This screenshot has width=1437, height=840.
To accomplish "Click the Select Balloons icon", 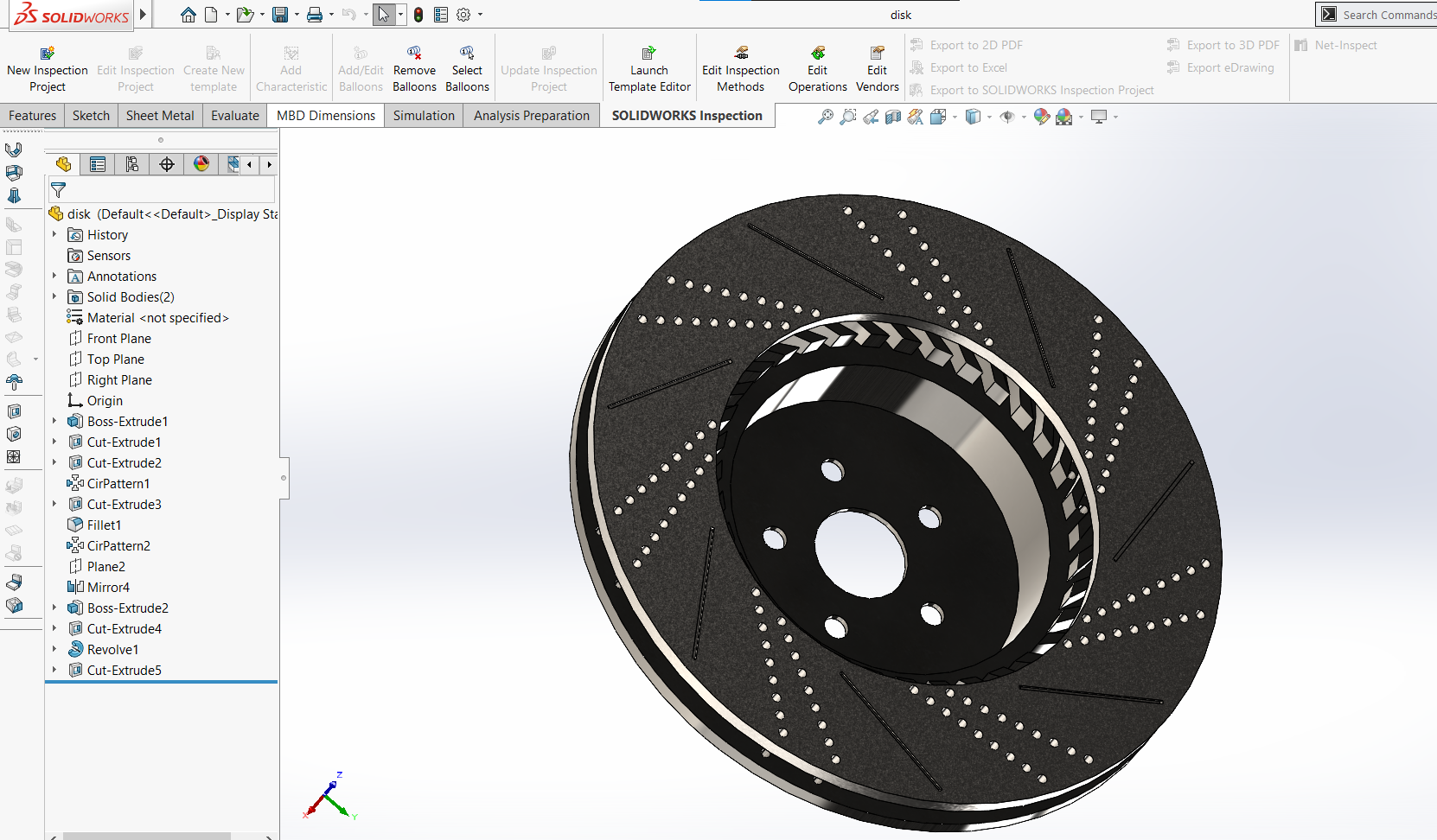I will [467, 69].
